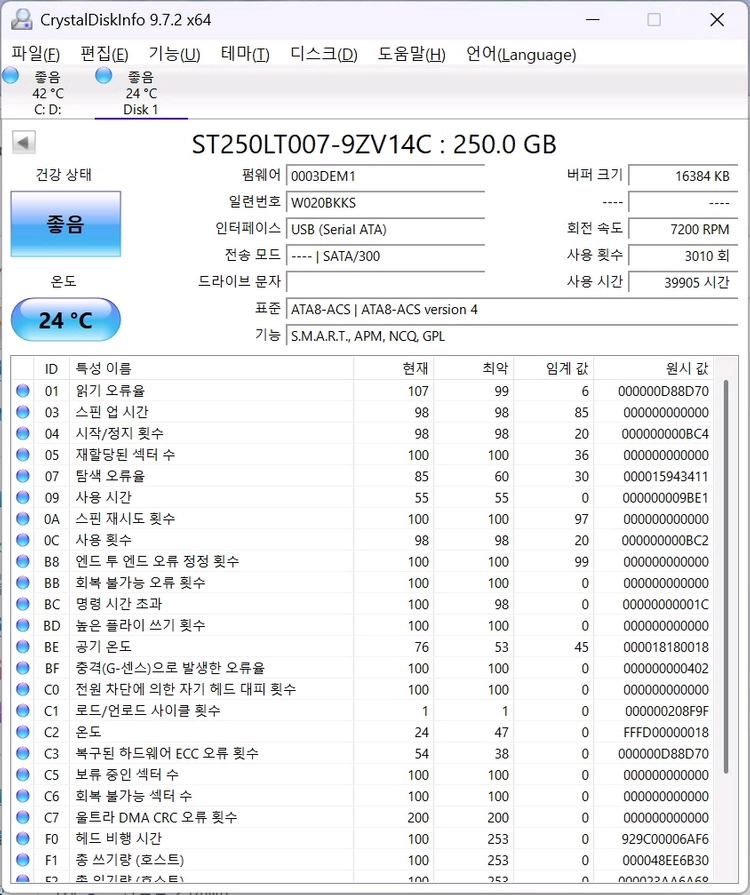Click status circle for BF 충격(G-센스) row
This screenshot has height=895, width=750.
tap(22, 667)
